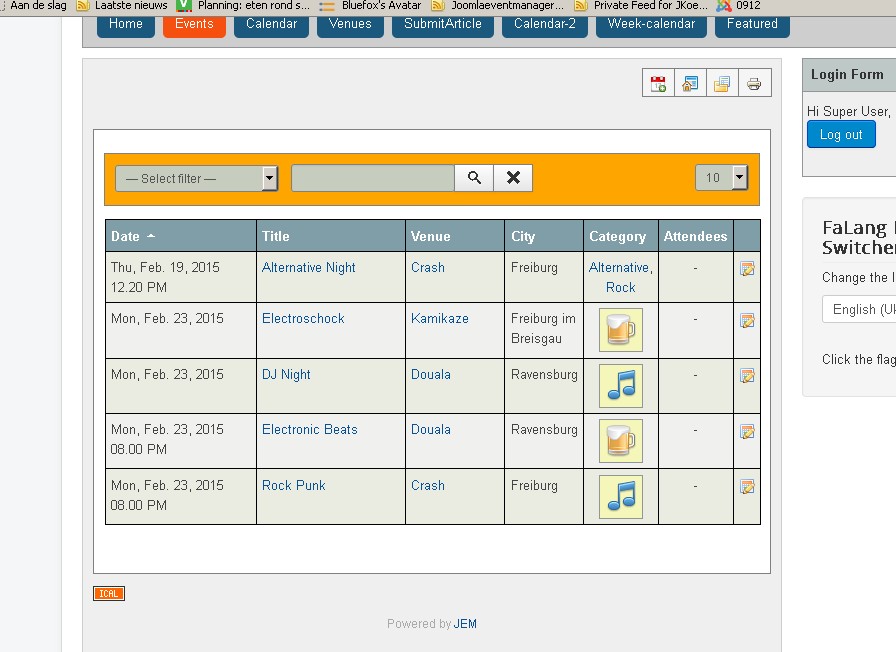Click the add venue house icon
This screenshot has width=896, height=652.
point(690,84)
